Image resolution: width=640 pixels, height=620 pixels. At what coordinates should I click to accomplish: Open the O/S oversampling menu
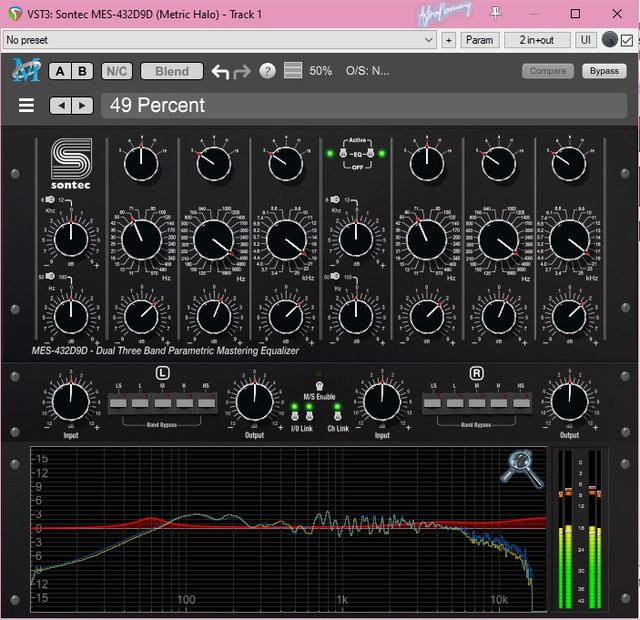pyautogui.click(x=367, y=71)
